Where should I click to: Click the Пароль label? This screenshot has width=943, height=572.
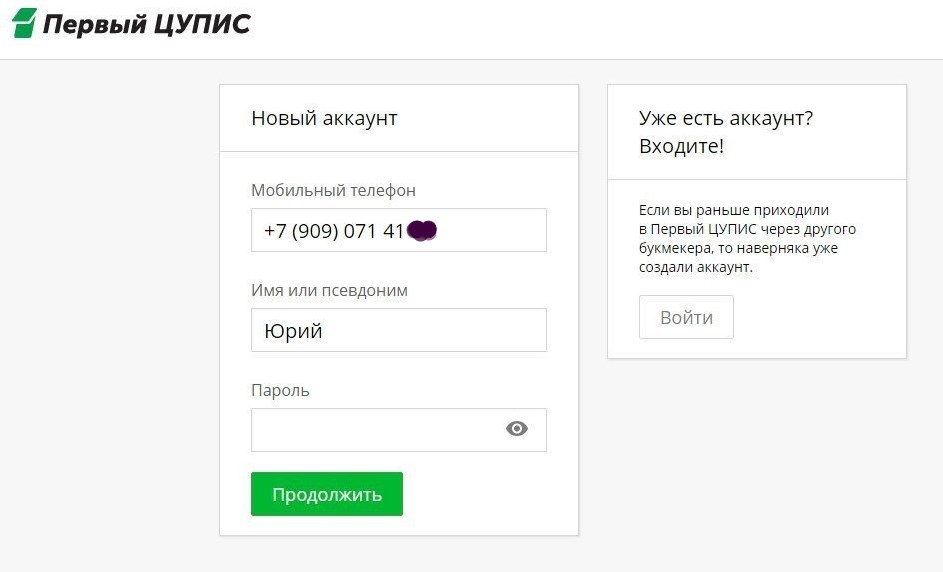[280, 391]
